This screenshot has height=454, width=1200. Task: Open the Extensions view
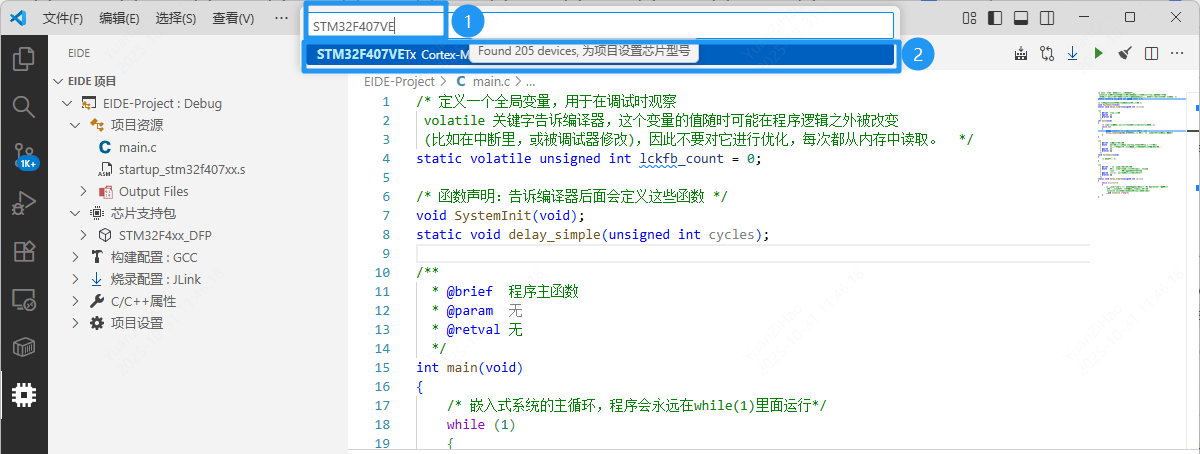(x=23, y=251)
